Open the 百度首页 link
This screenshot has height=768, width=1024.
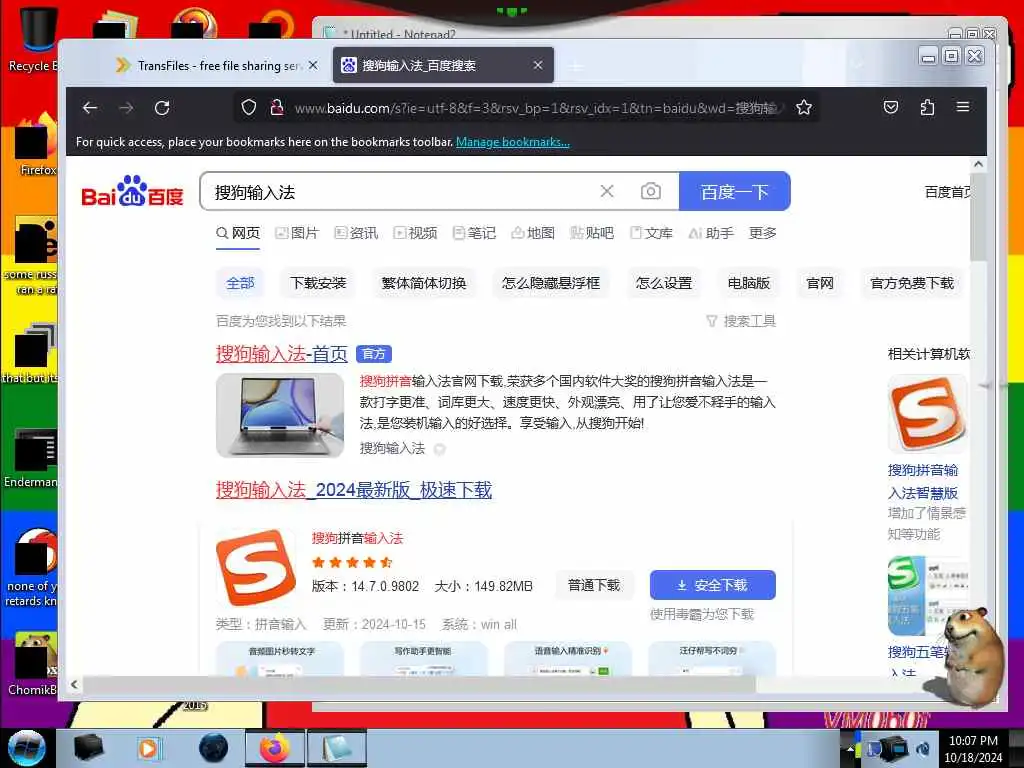pyautogui.click(x=948, y=192)
